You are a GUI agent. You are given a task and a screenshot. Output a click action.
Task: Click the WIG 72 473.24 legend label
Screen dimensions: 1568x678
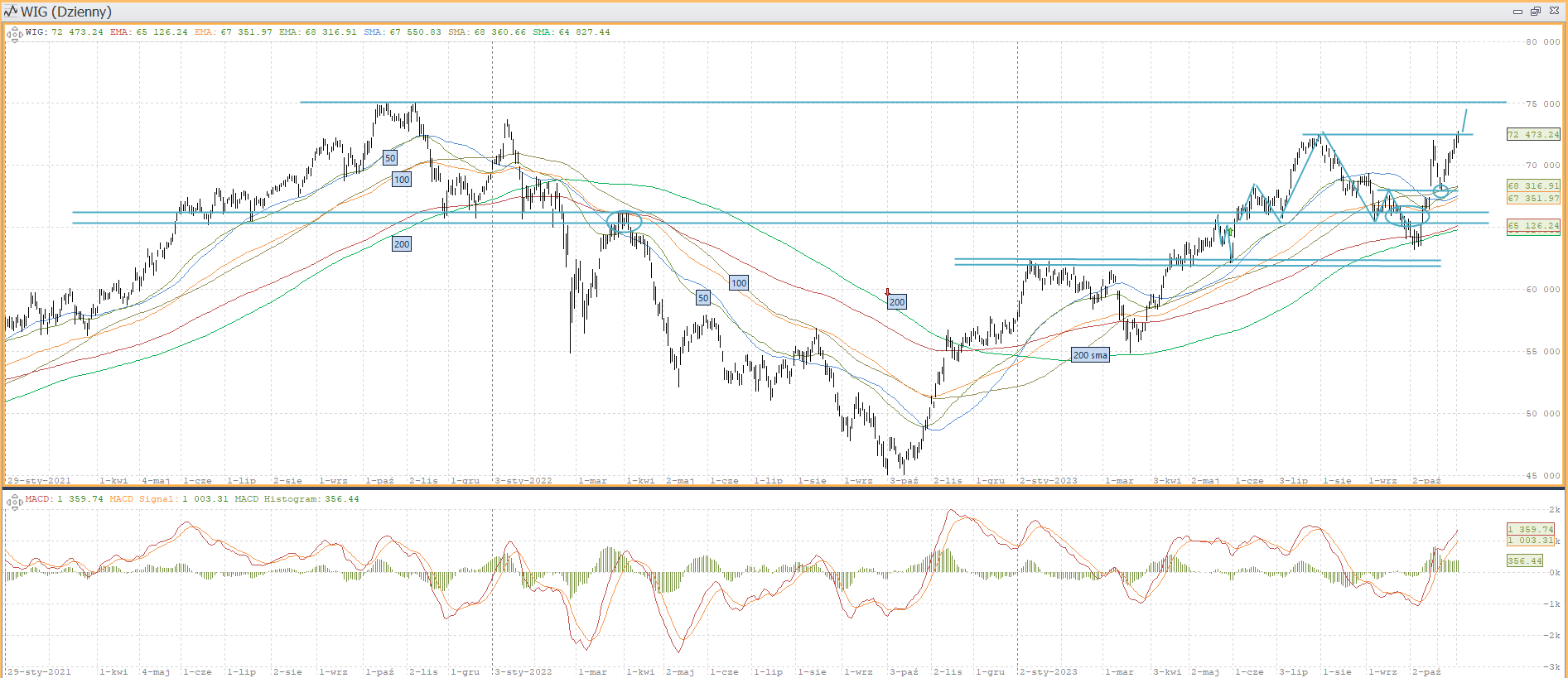[x=64, y=32]
